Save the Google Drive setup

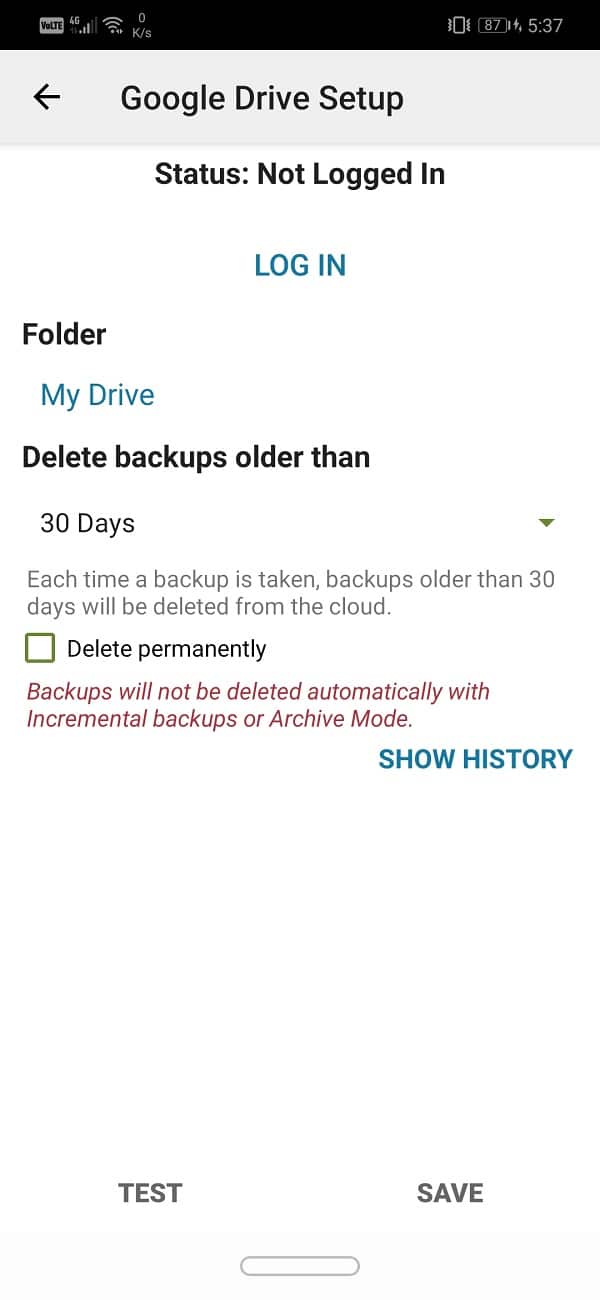(x=449, y=1192)
